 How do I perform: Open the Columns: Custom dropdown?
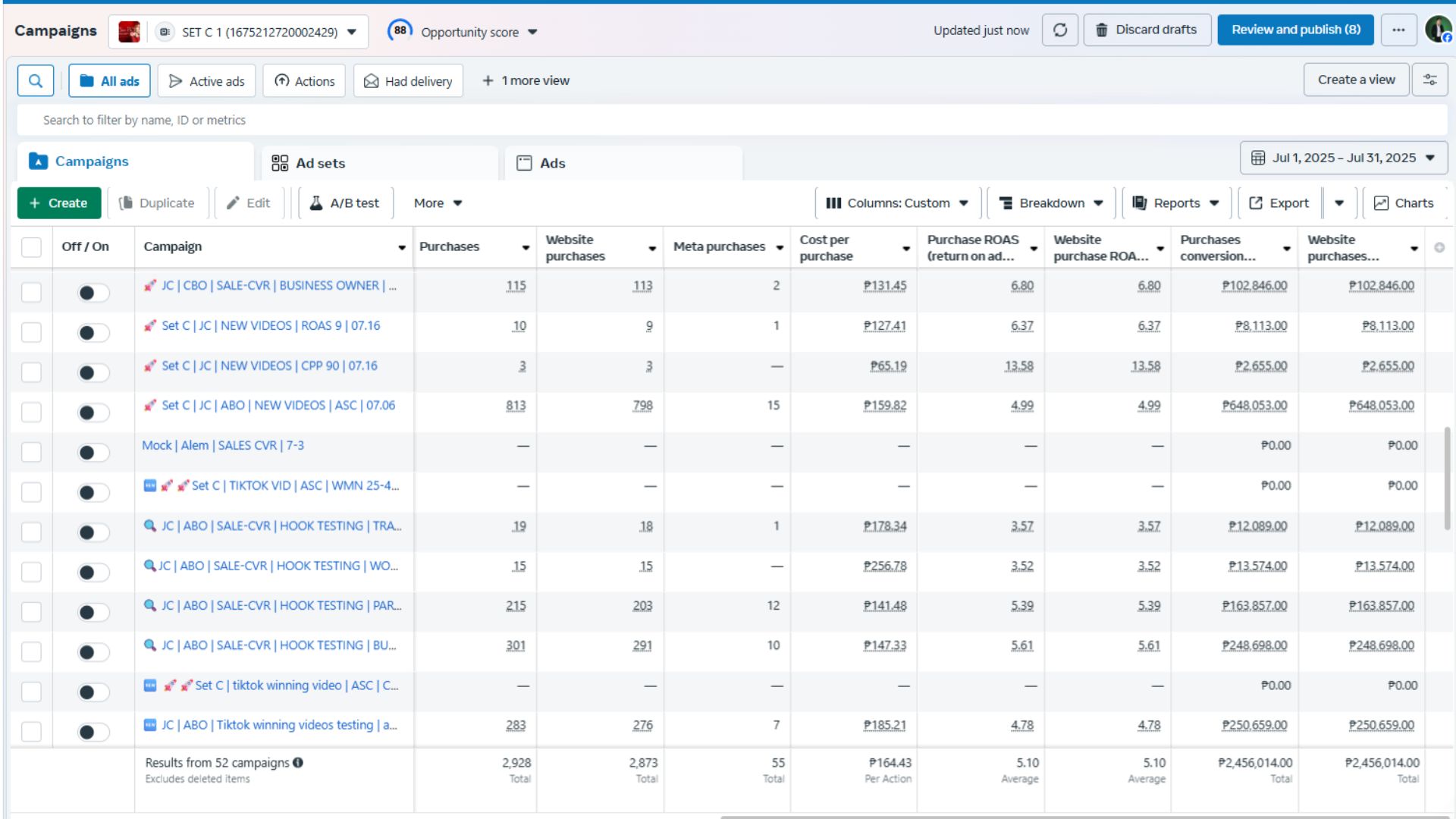click(x=897, y=203)
